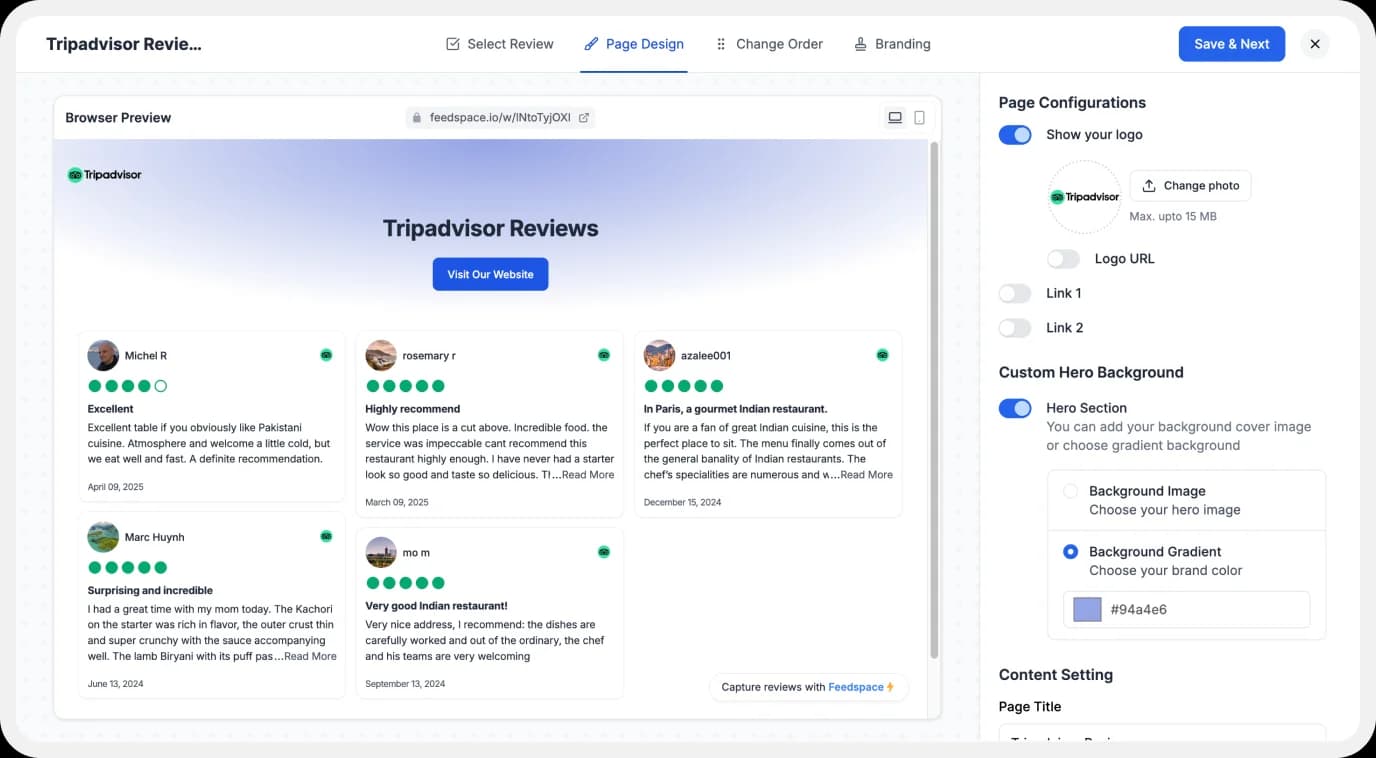
Task: Close the editor with the X button
Action: coord(1315,44)
